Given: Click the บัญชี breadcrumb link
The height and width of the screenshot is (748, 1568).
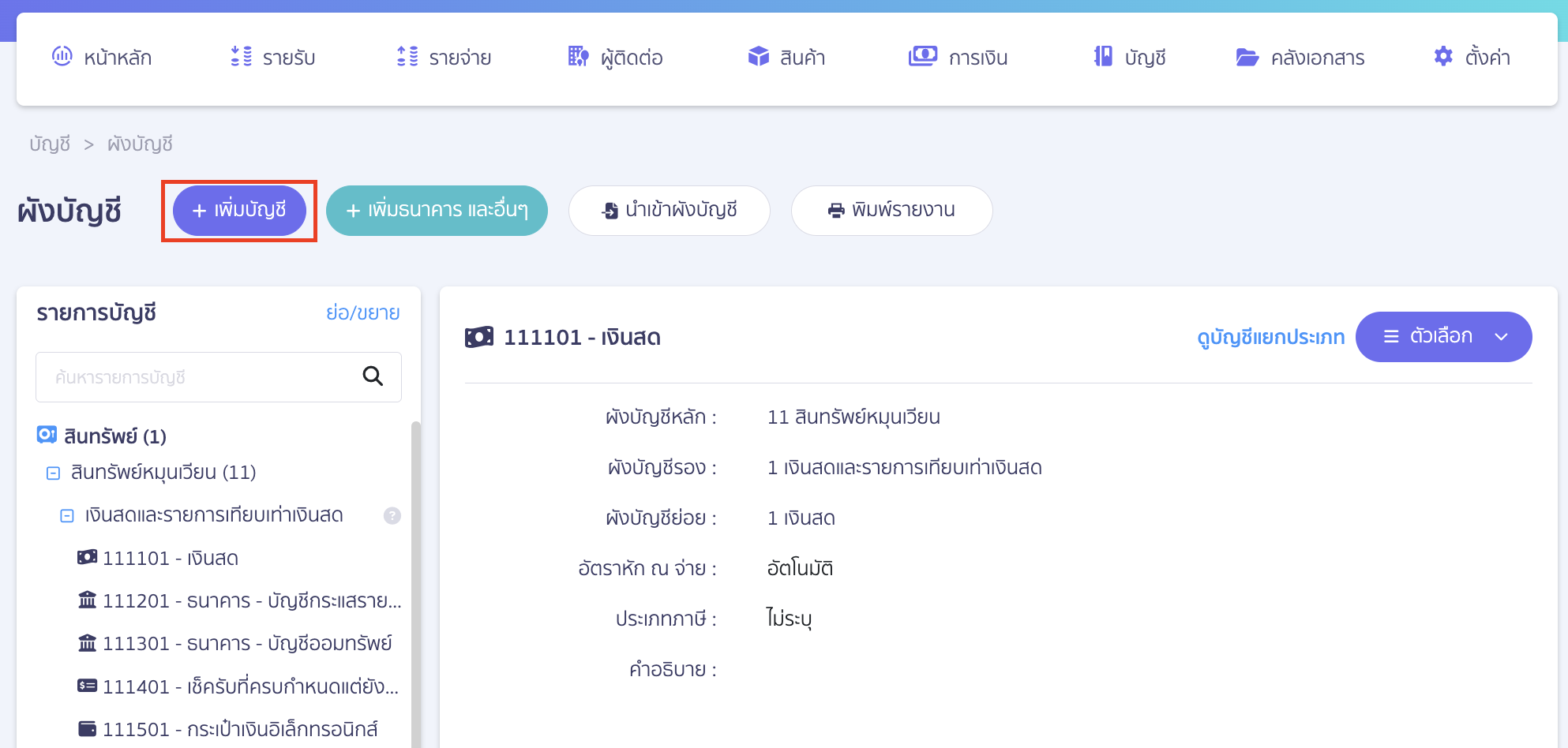Looking at the screenshot, I should pyautogui.click(x=50, y=144).
